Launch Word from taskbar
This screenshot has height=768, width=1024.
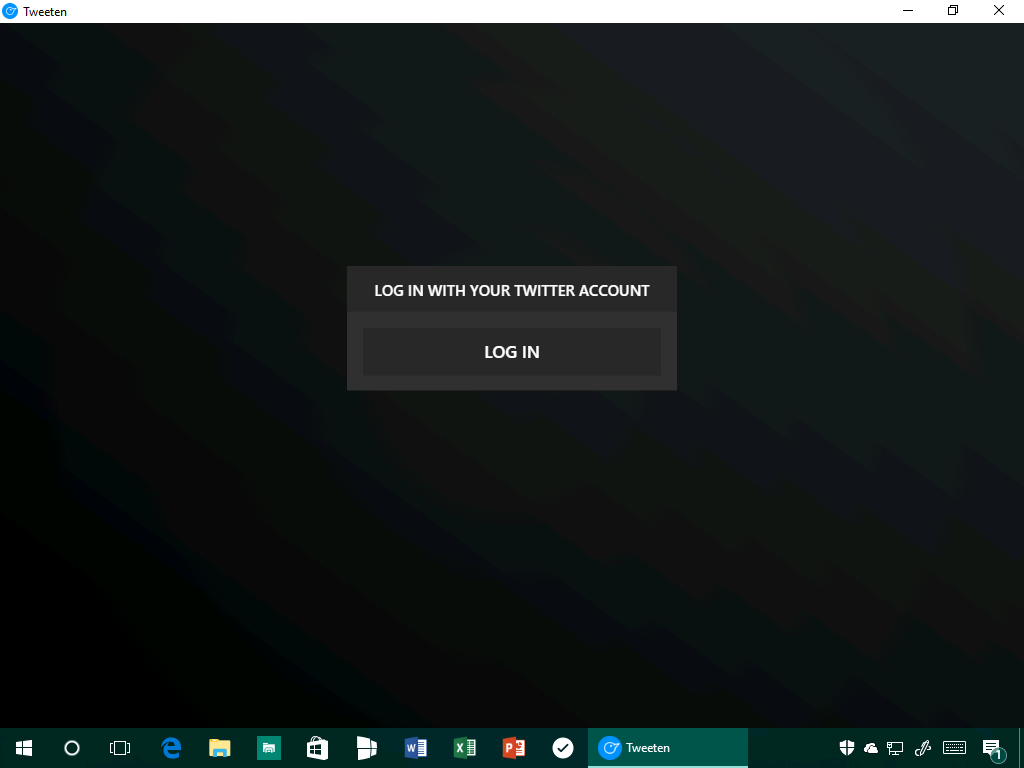coord(415,748)
